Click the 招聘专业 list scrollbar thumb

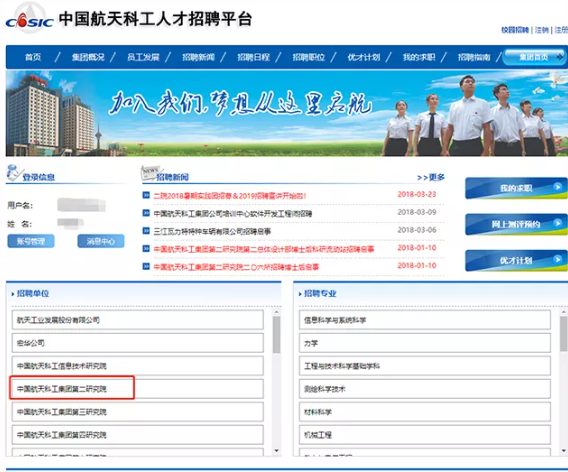coord(564,334)
